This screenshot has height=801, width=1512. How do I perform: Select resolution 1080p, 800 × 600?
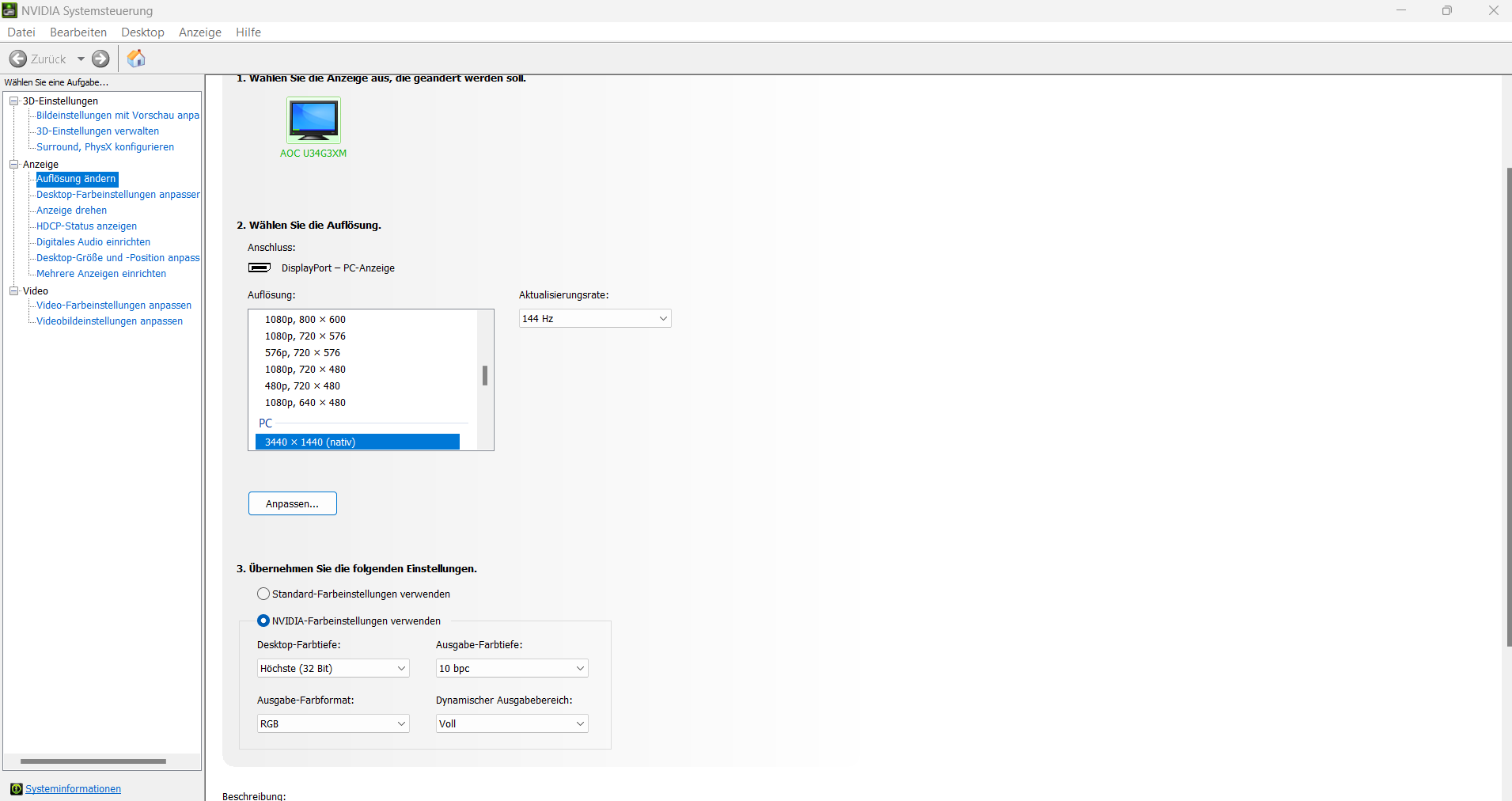coord(305,320)
